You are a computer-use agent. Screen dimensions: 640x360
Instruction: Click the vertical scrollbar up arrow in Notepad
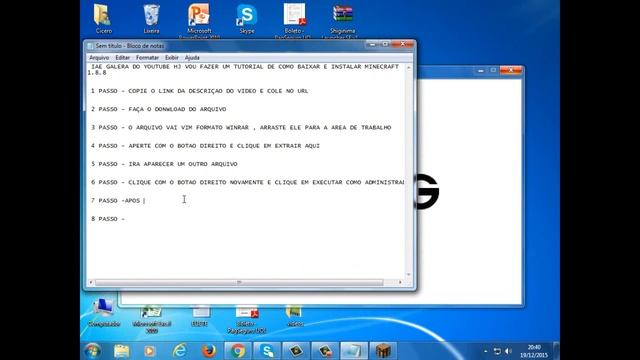tap(409, 67)
